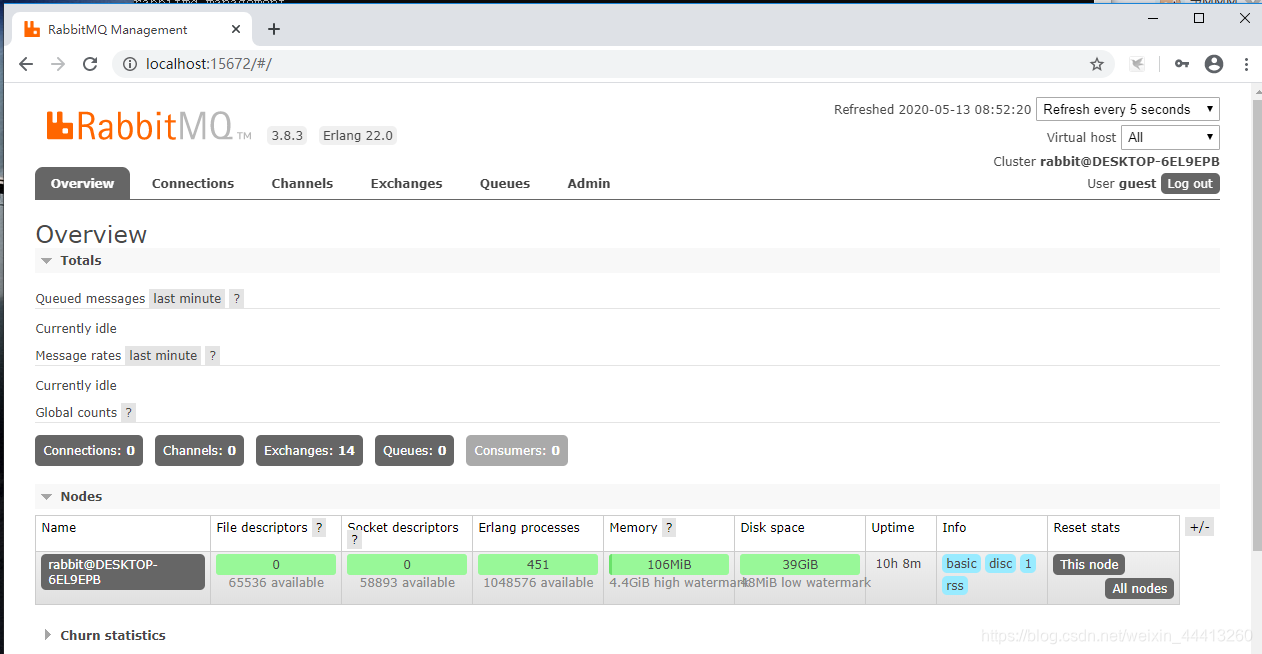Click the bird extension icon

pos(1137,64)
